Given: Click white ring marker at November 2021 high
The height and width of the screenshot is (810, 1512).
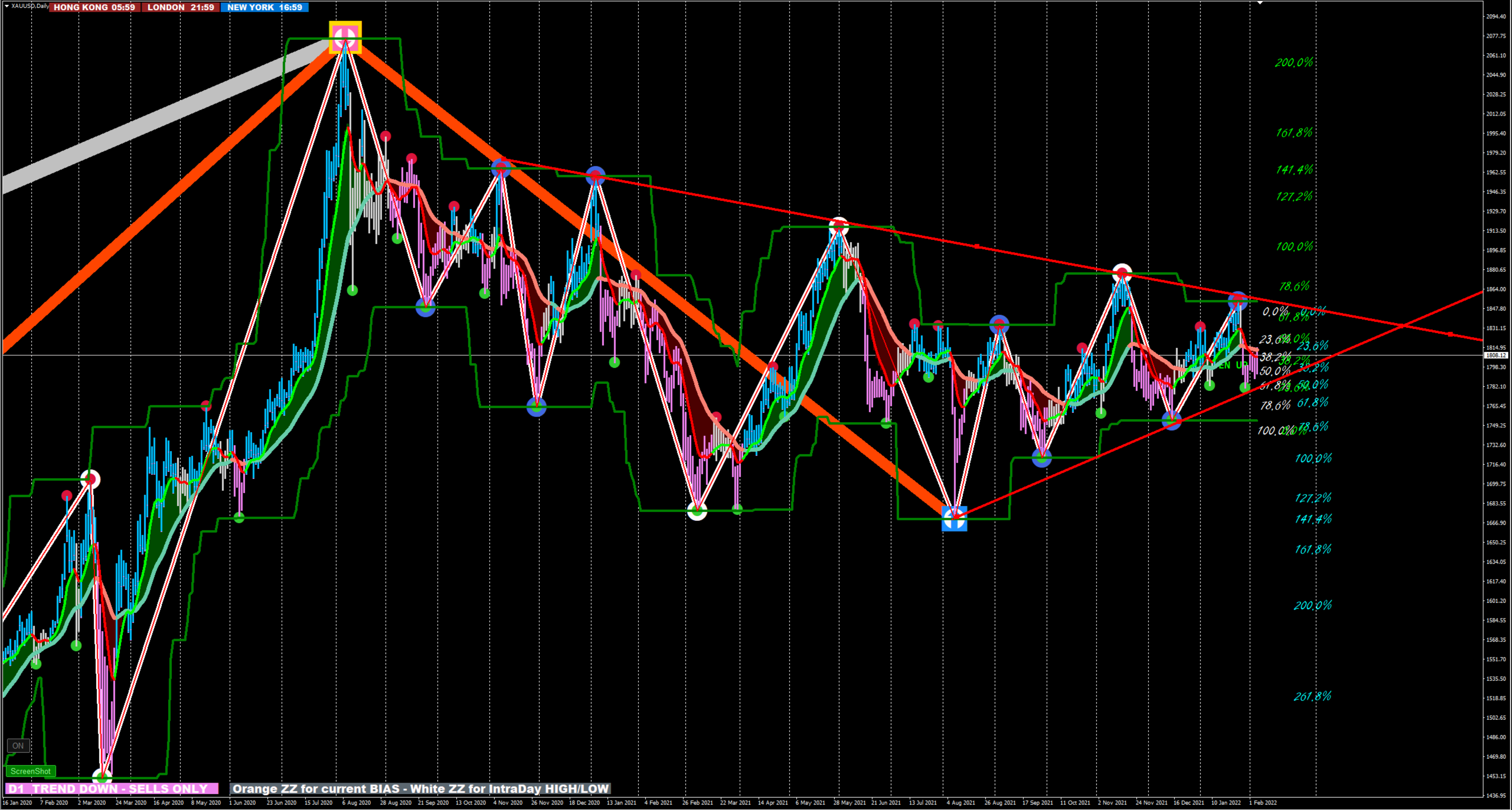Looking at the screenshot, I should tap(1122, 273).
